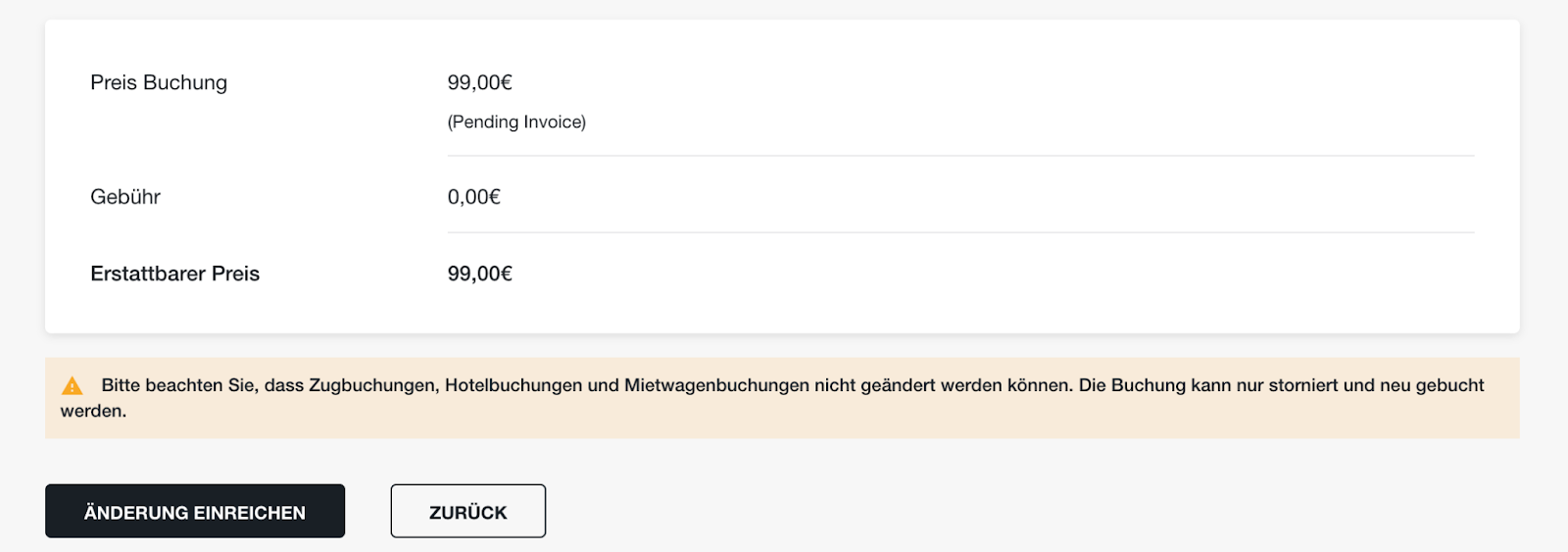Submit the change with ÄNDERUNG EINREICHEN

tap(195, 511)
